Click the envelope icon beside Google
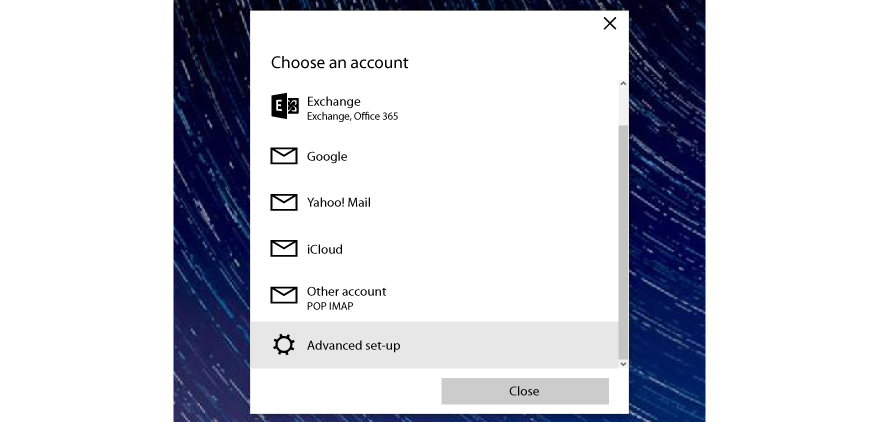Image resolution: width=887 pixels, height=422 pixels. tap(284, 156)
